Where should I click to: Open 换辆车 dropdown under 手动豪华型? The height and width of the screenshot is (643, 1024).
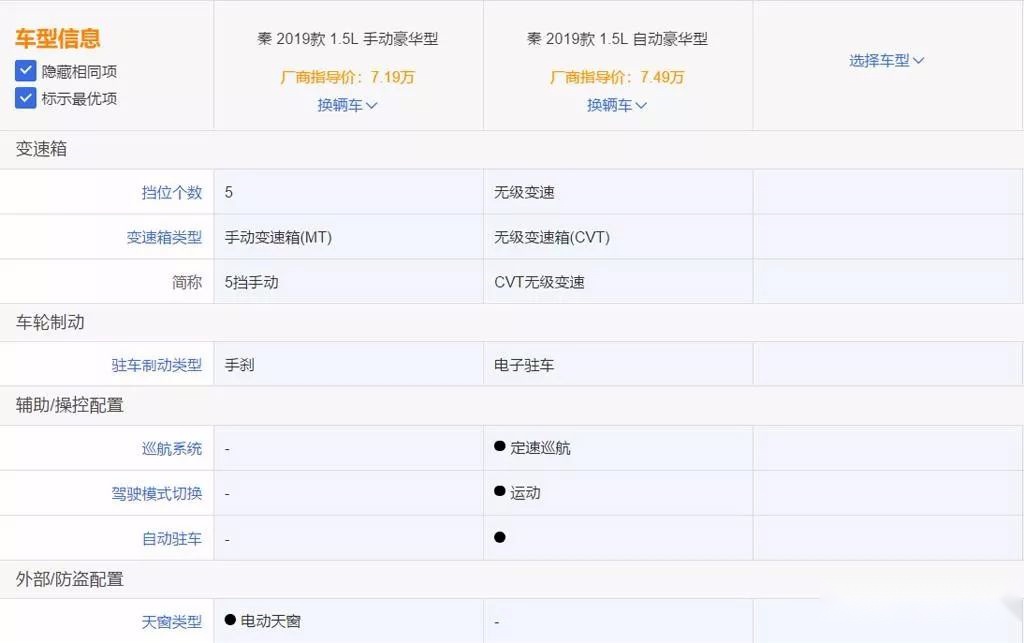tap(347, 105)
